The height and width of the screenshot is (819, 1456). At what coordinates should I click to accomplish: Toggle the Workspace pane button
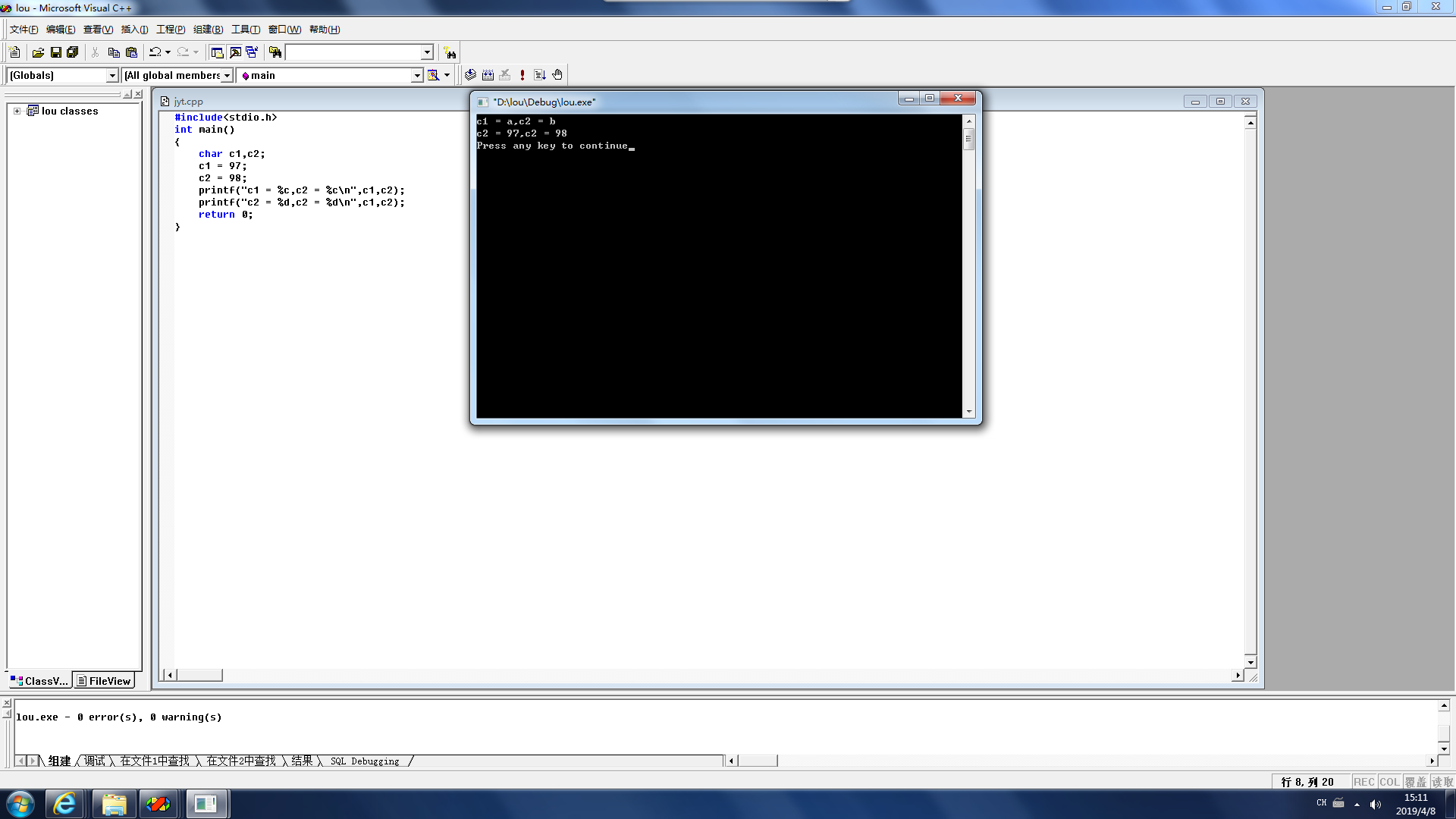217,52
